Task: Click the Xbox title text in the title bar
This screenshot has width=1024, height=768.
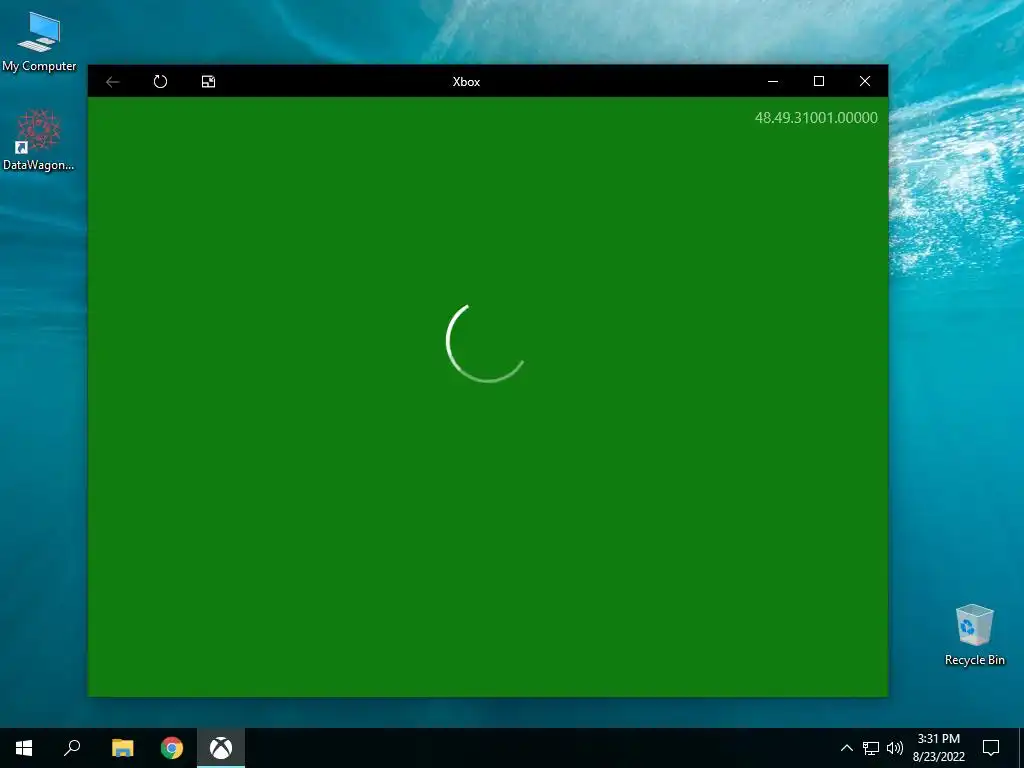Action: click(466, 82)
